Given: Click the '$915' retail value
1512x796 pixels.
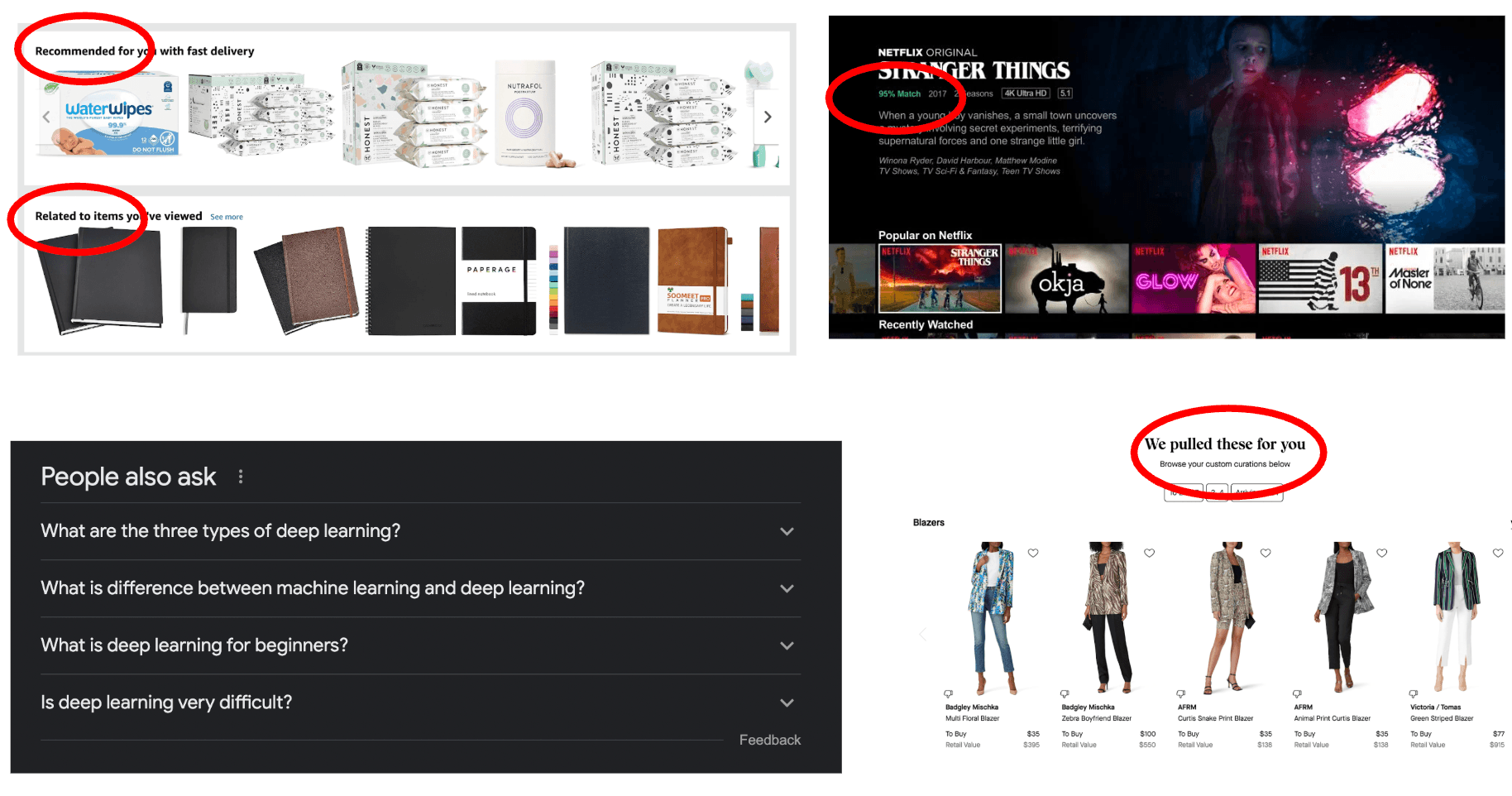Looking at the screenshot, I should pos(1497,745).
